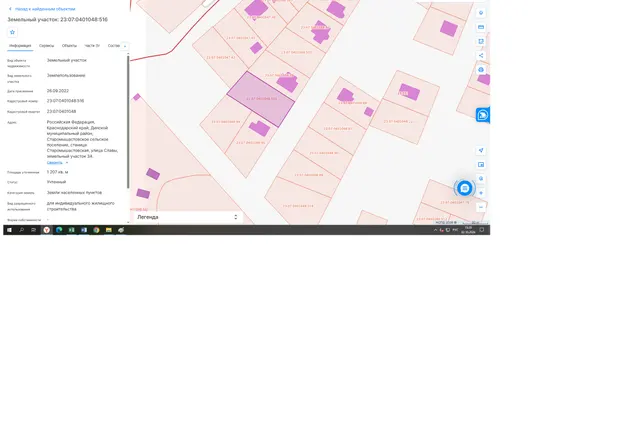The image size is (640, 430).
Task: Click 'для индивидуального жилищного строительства' value
Action: pos(80,206)
